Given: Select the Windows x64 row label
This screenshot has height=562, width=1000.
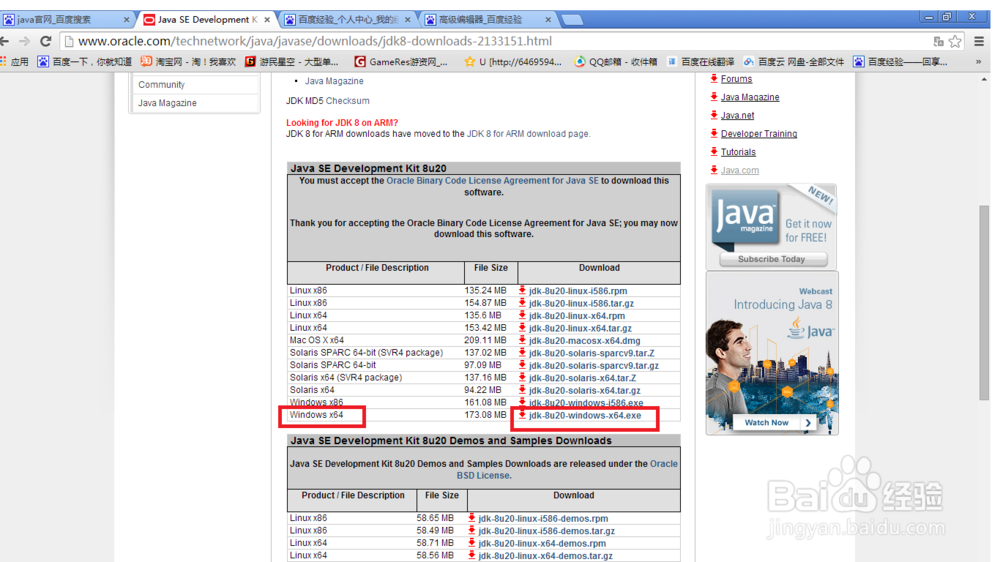Looking at the screenshot, I should pos(316,415).
